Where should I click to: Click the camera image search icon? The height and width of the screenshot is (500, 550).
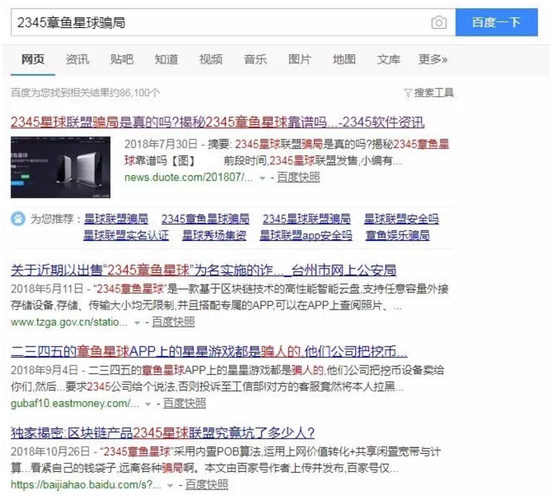[x=438, y=23]
